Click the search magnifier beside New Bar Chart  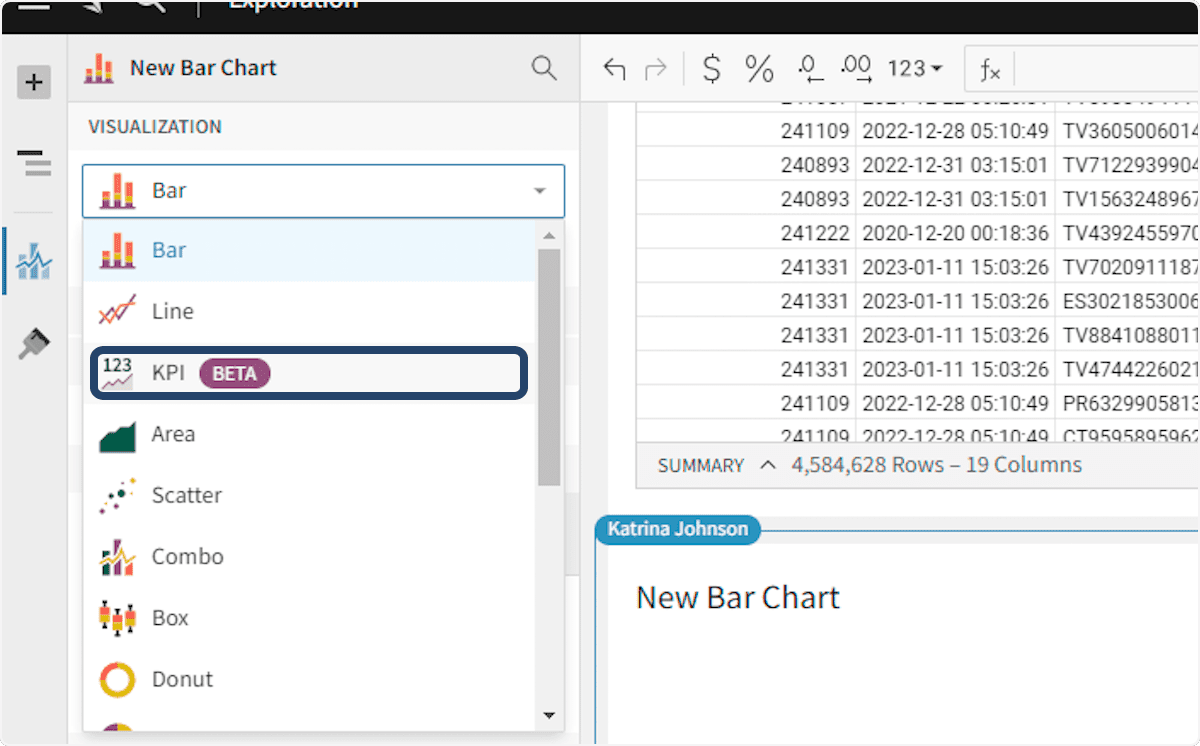543,68
